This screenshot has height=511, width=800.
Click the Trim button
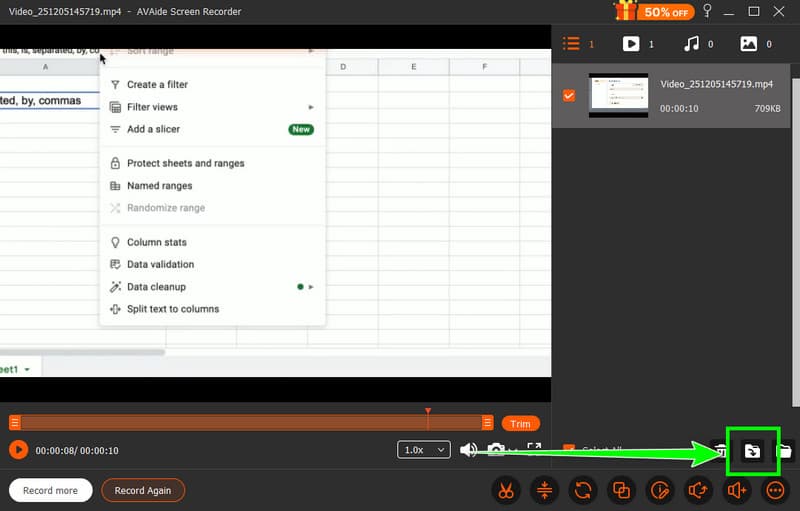tap(520, 423)
